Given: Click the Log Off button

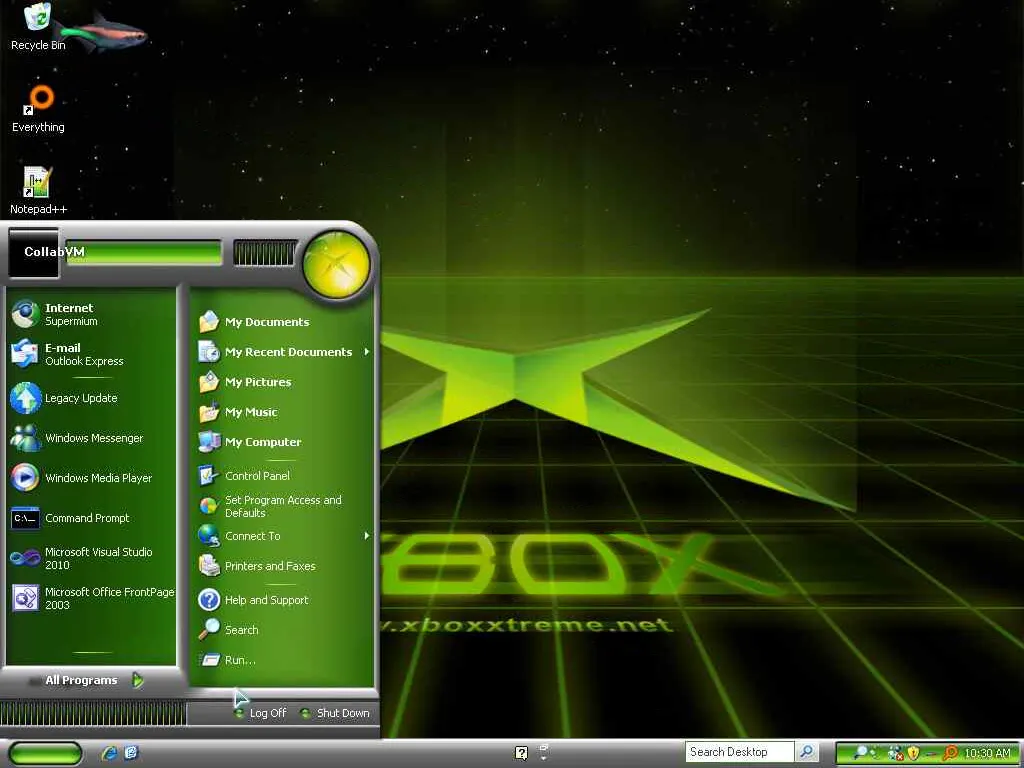Looking at the screenshot, I should (261, 713).
